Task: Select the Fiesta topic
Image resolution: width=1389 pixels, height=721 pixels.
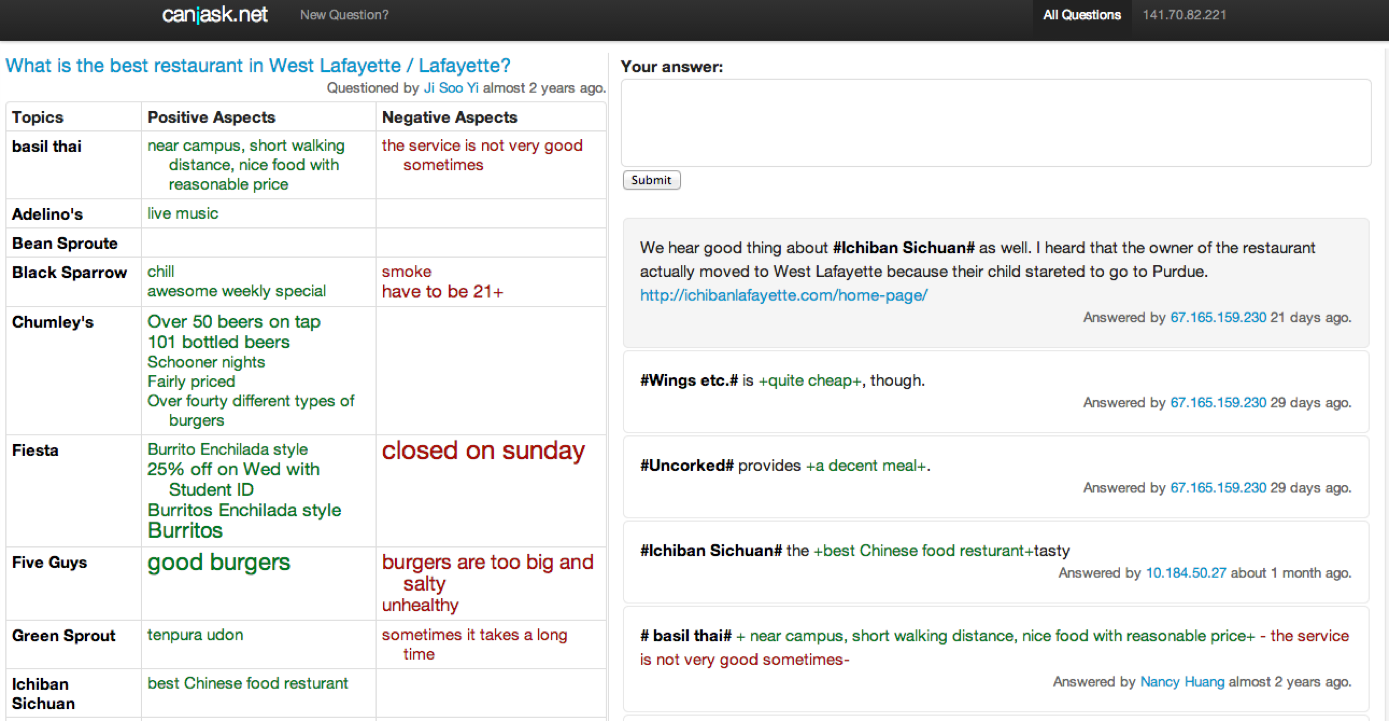Action: pos(35,450)
